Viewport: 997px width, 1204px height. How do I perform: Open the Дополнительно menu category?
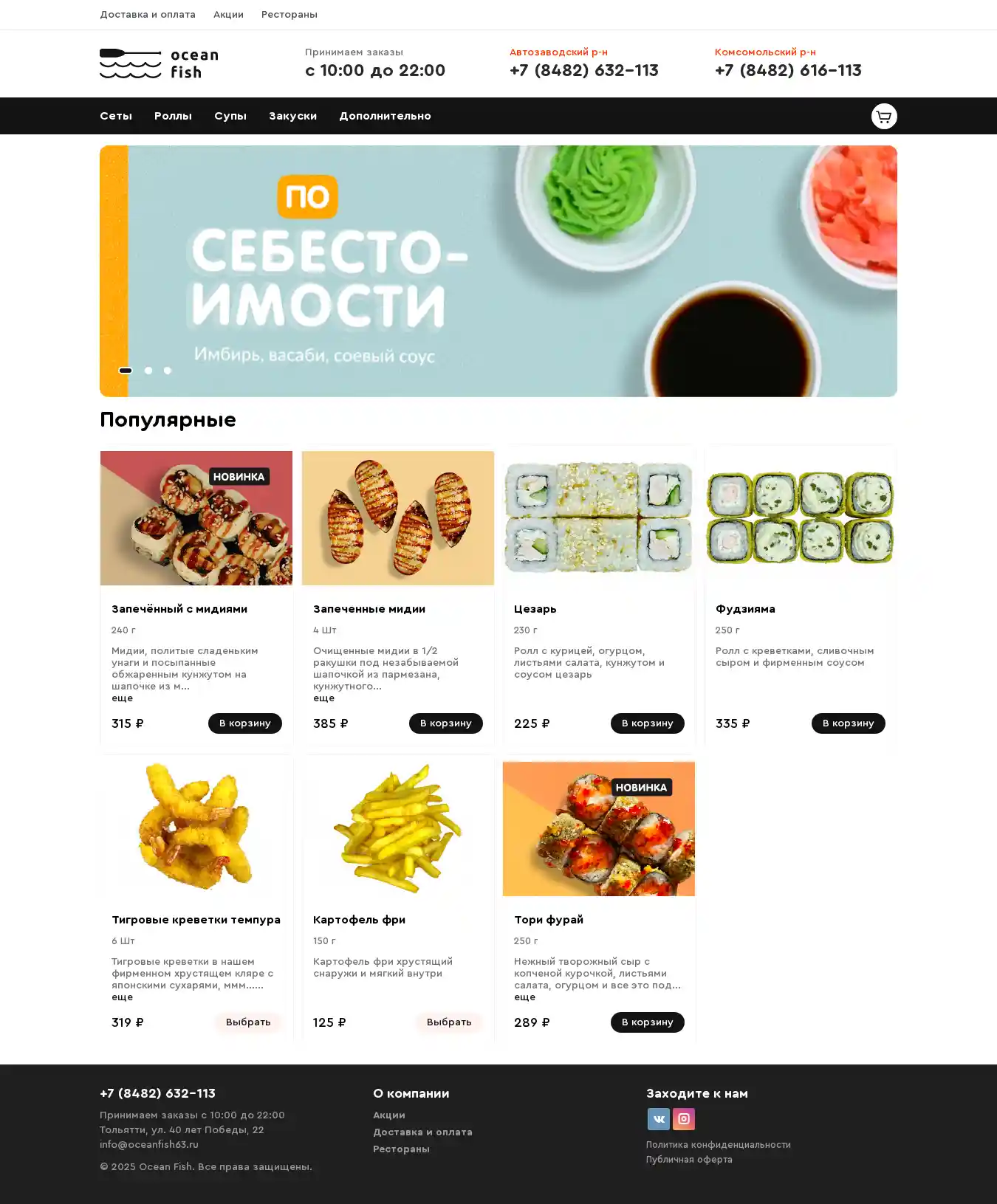pos(385,116)
